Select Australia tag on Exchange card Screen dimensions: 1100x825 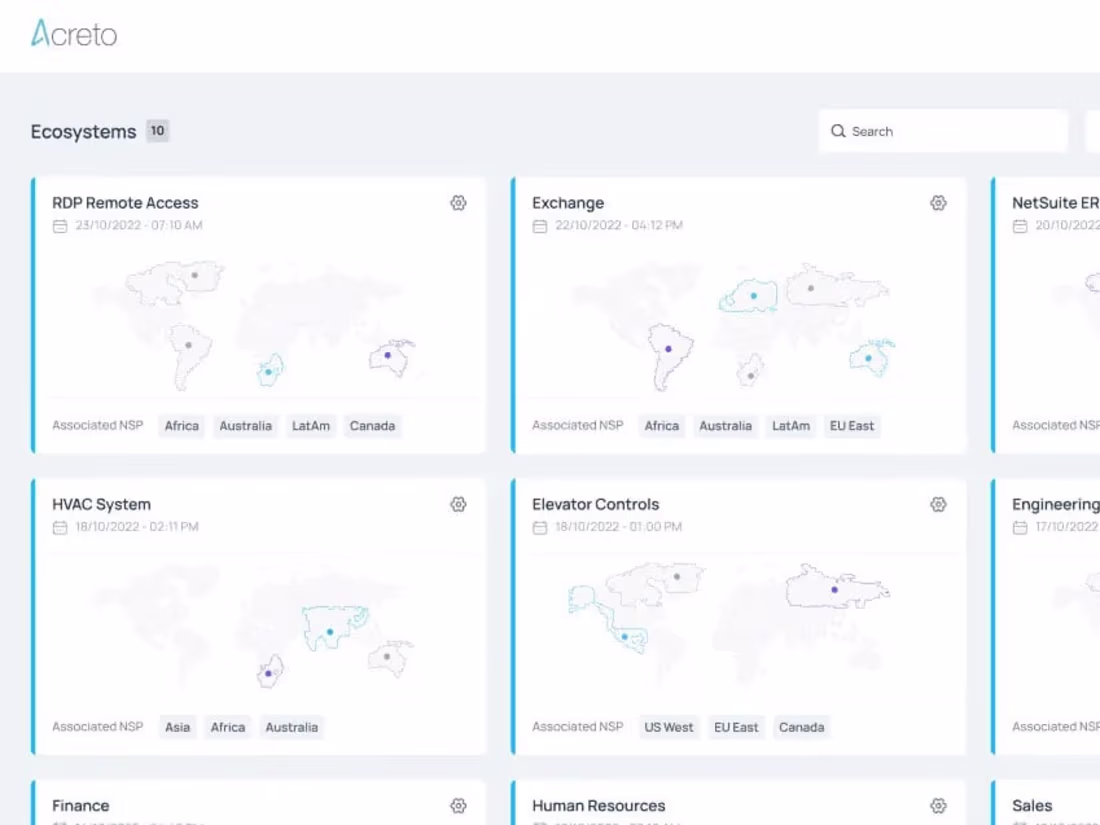click(x=725, y=426)
